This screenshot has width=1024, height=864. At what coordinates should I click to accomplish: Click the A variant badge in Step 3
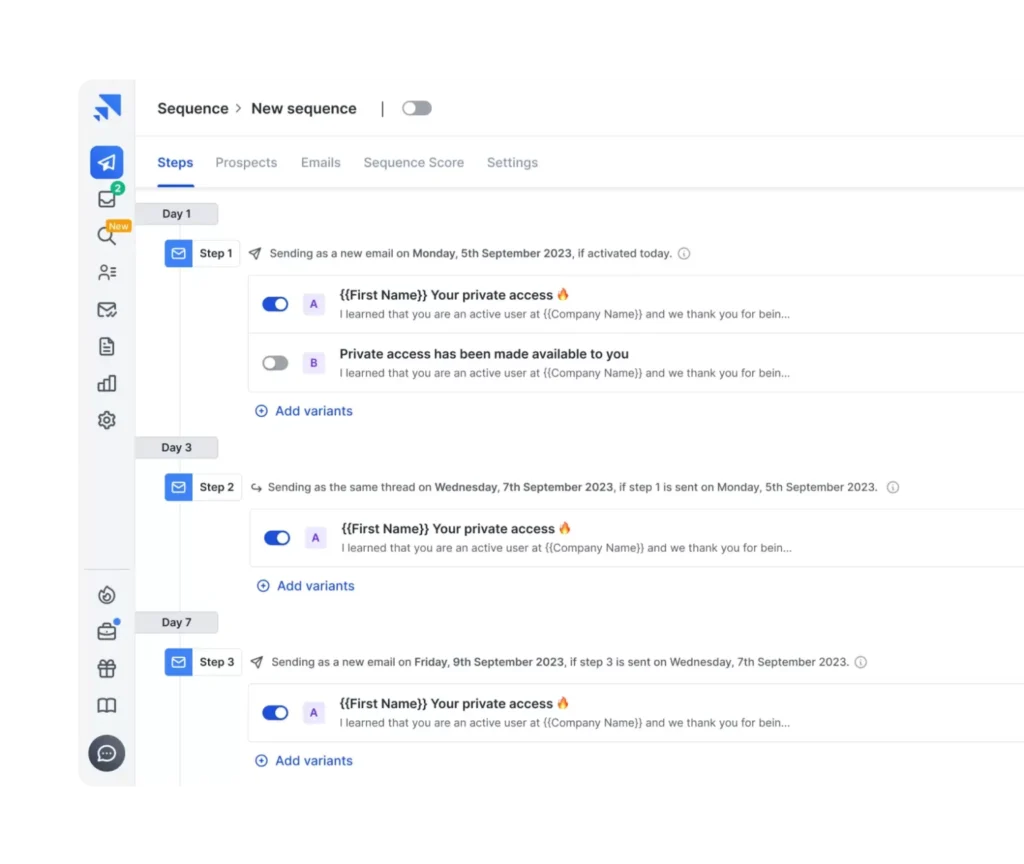pos(313,712)
